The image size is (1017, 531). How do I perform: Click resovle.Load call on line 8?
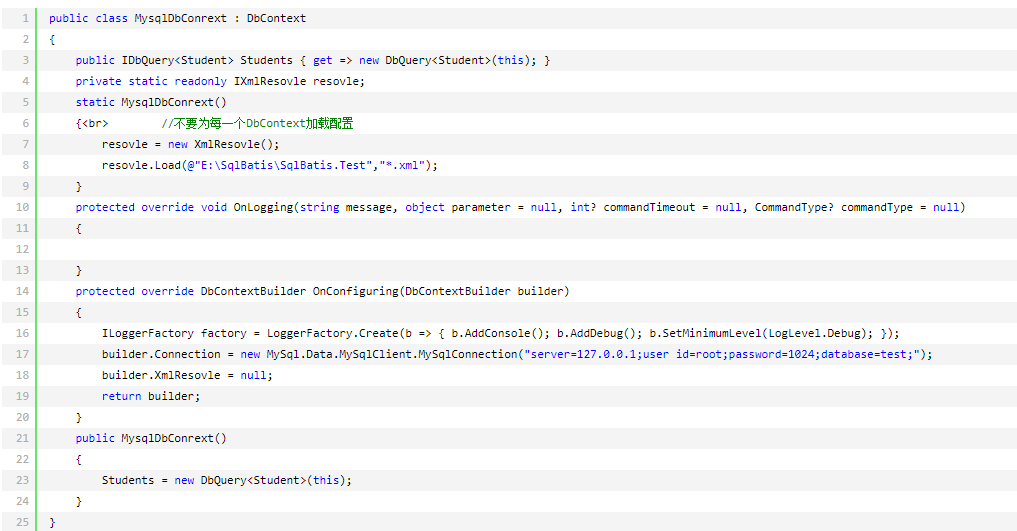coord(141,165)
